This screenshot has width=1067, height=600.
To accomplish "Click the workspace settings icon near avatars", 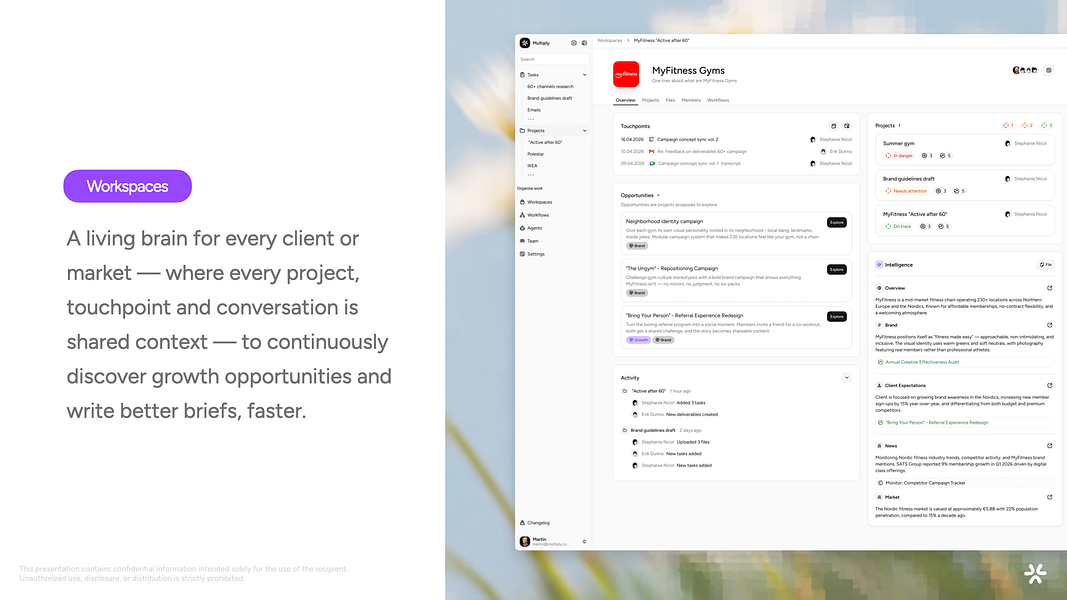I will [1049, 70].
